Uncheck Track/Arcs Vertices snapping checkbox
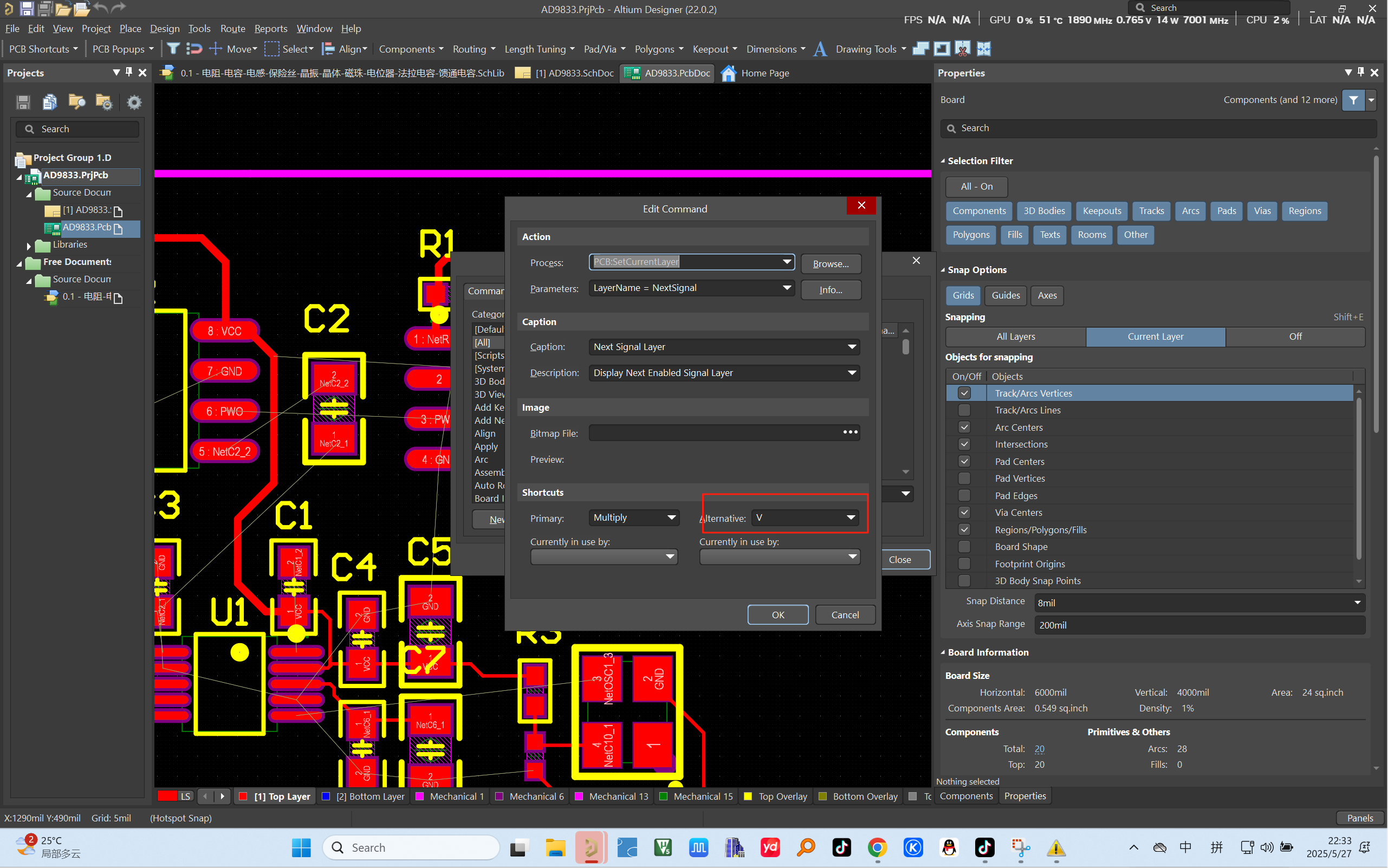Viewport: 1388px width, 868px height. coord(964,393)
